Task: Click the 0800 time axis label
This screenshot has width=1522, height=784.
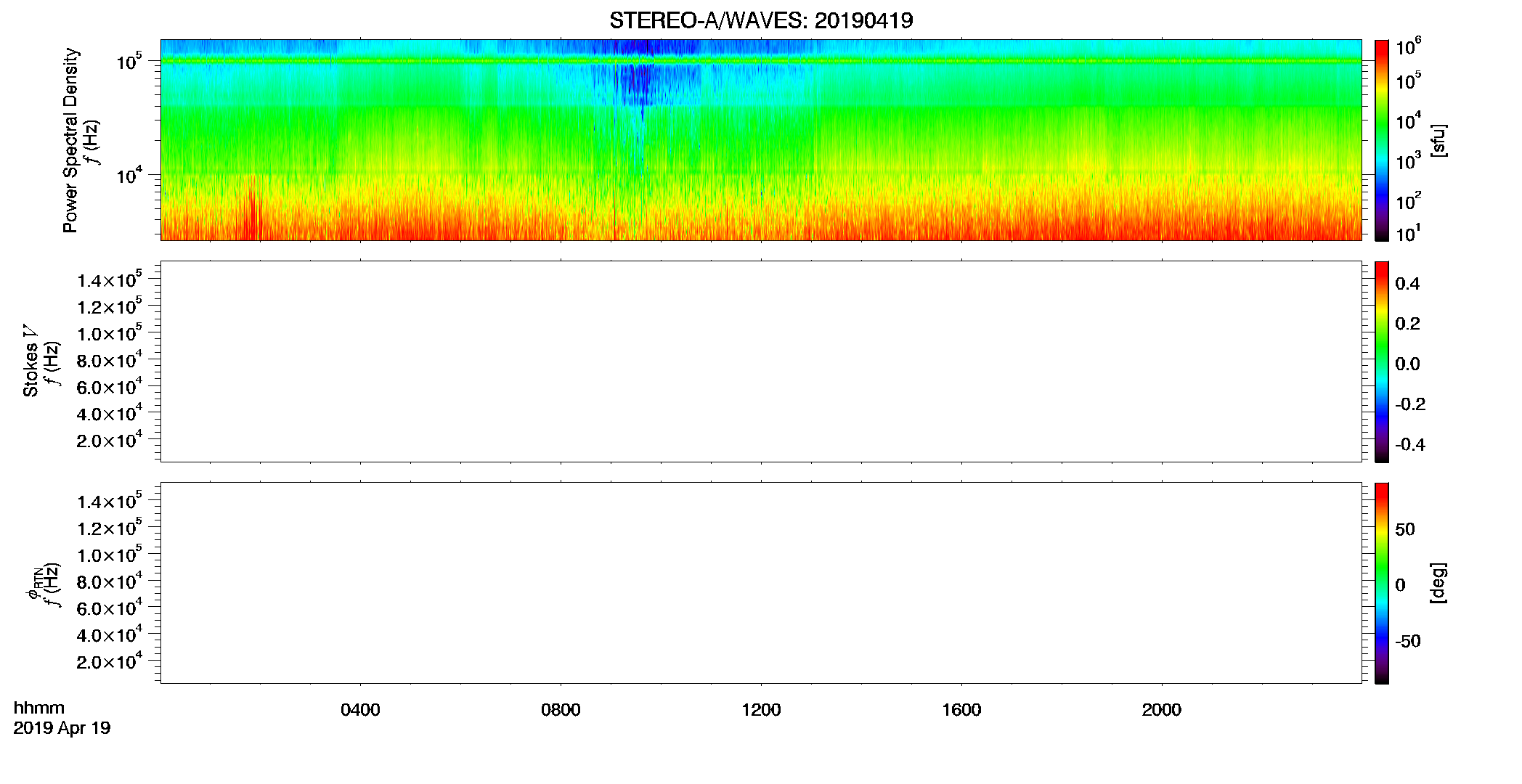Action: click(561, 710)
